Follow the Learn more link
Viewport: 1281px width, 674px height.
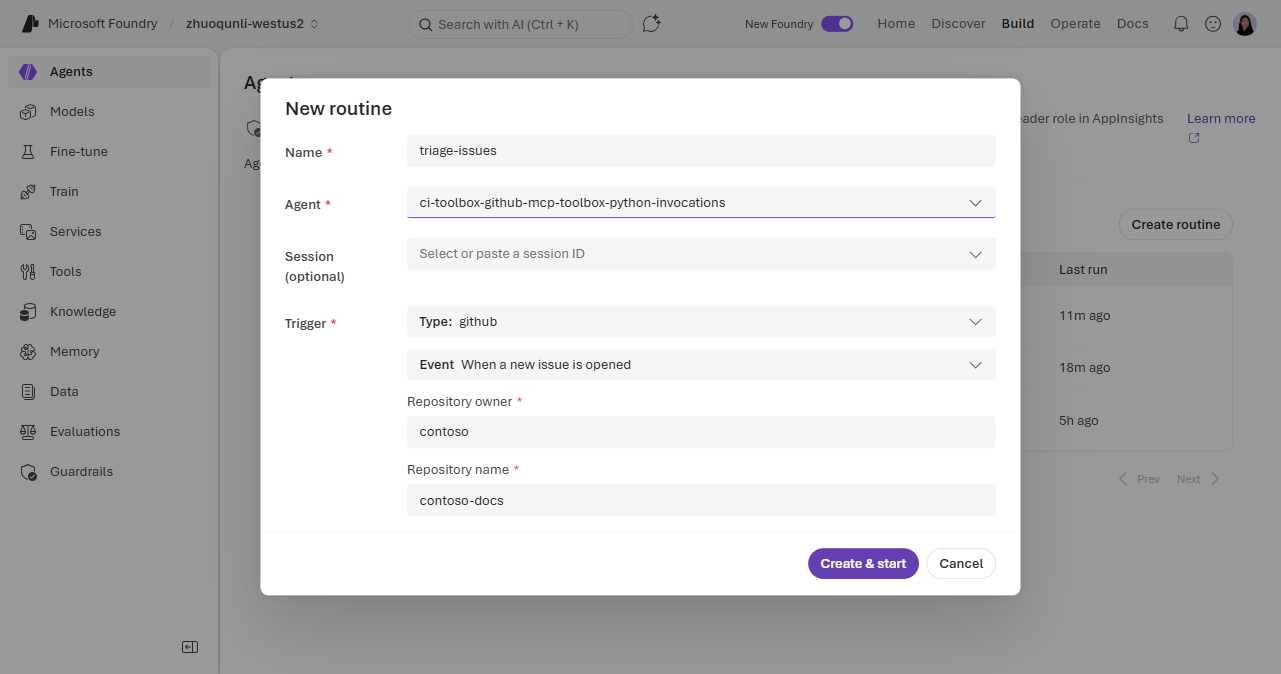[1221, 119]
